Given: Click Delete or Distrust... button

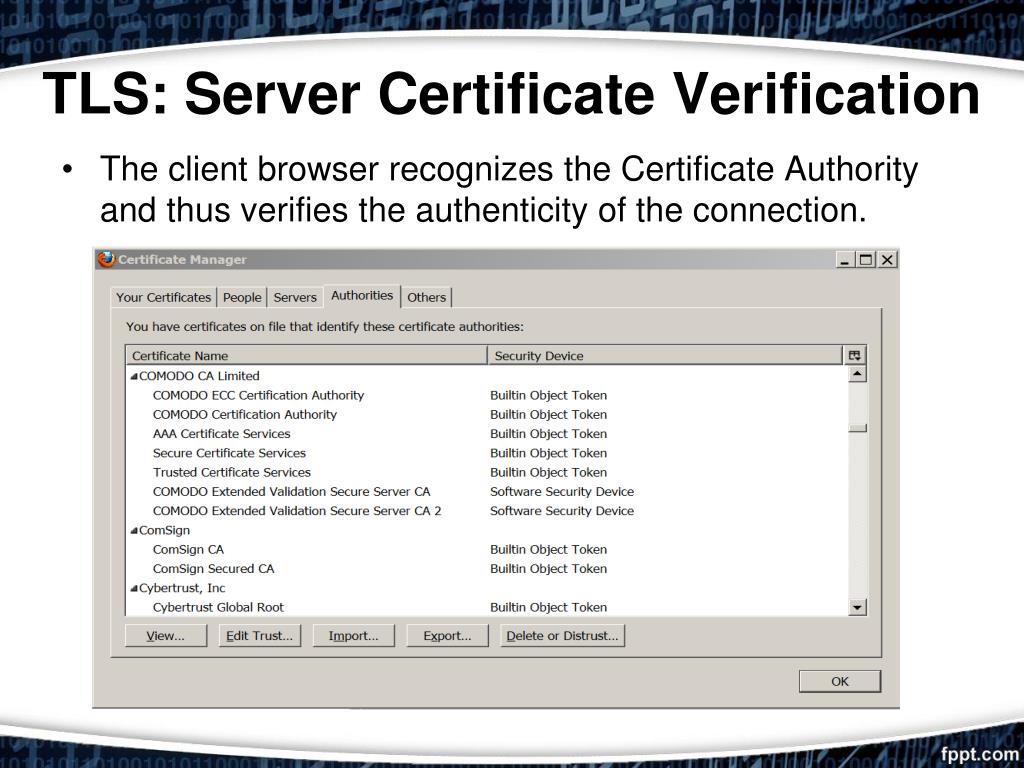Looking at the screenshot, I should [562, 635].
